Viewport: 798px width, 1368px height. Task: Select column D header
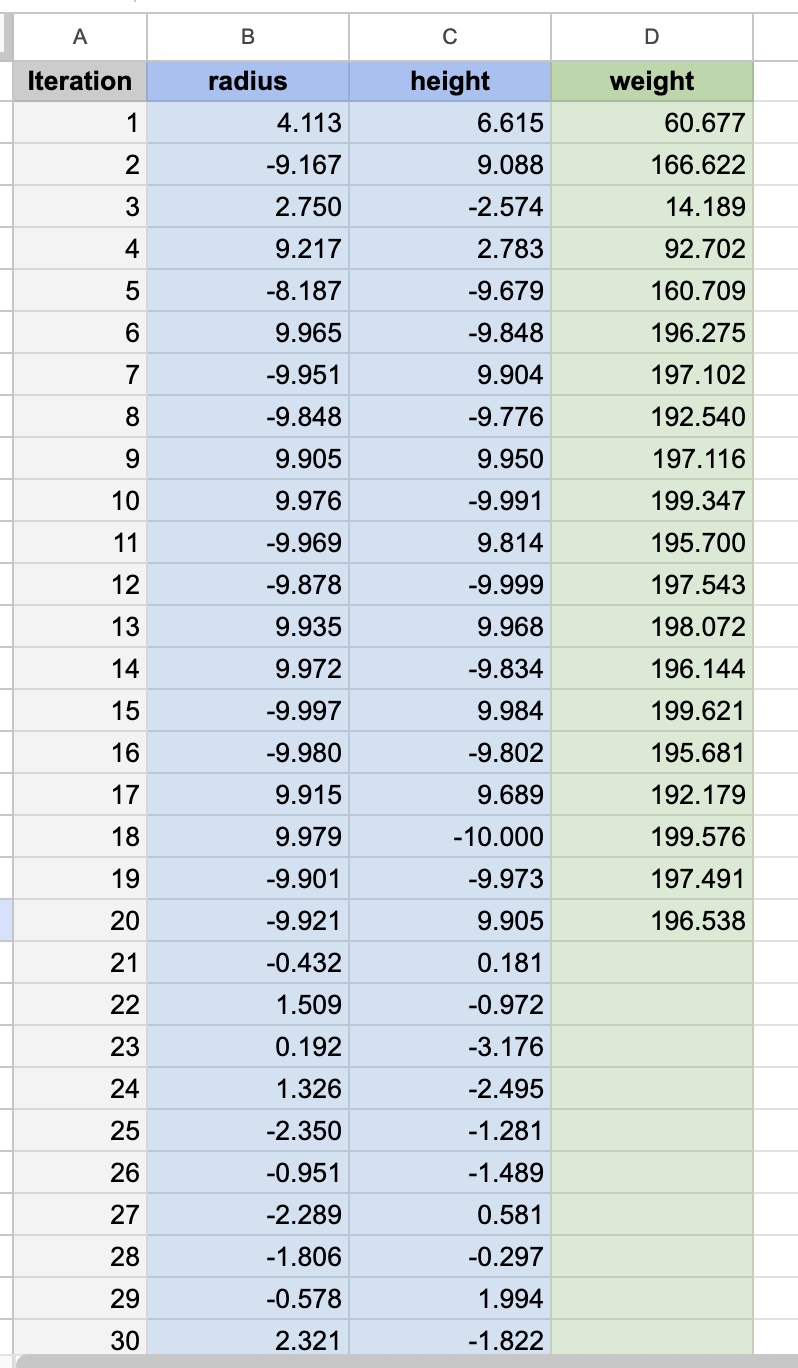point(652,37)
